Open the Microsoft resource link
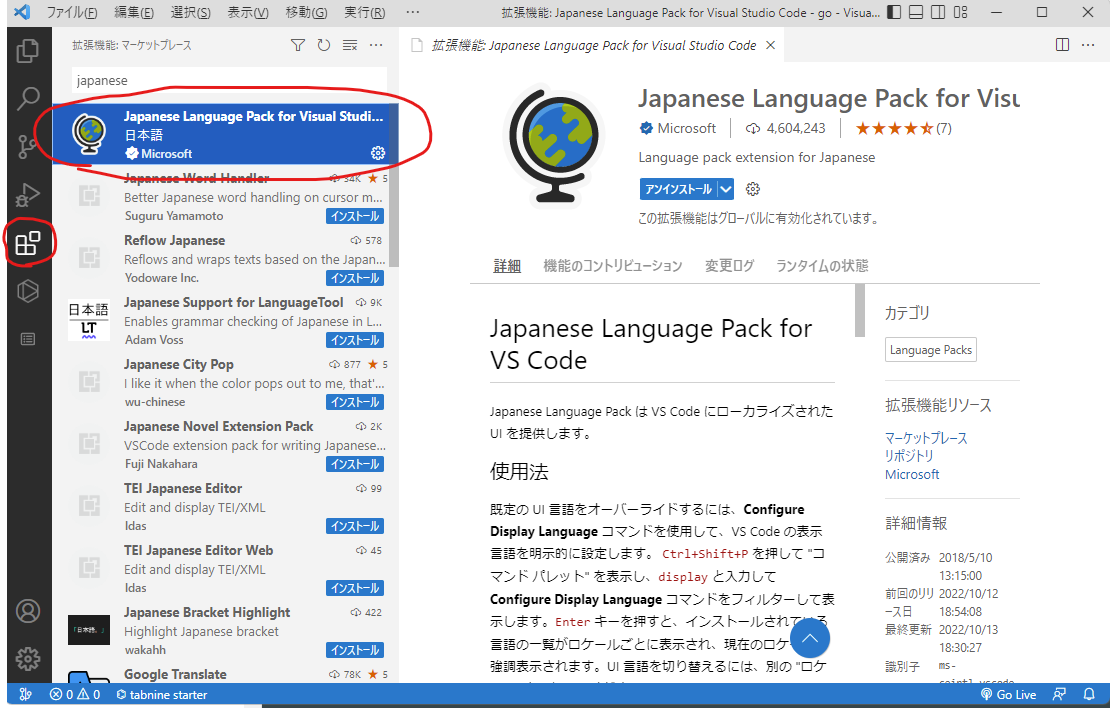This screenshot has height=708, width=1110. (x=912, y=474)
